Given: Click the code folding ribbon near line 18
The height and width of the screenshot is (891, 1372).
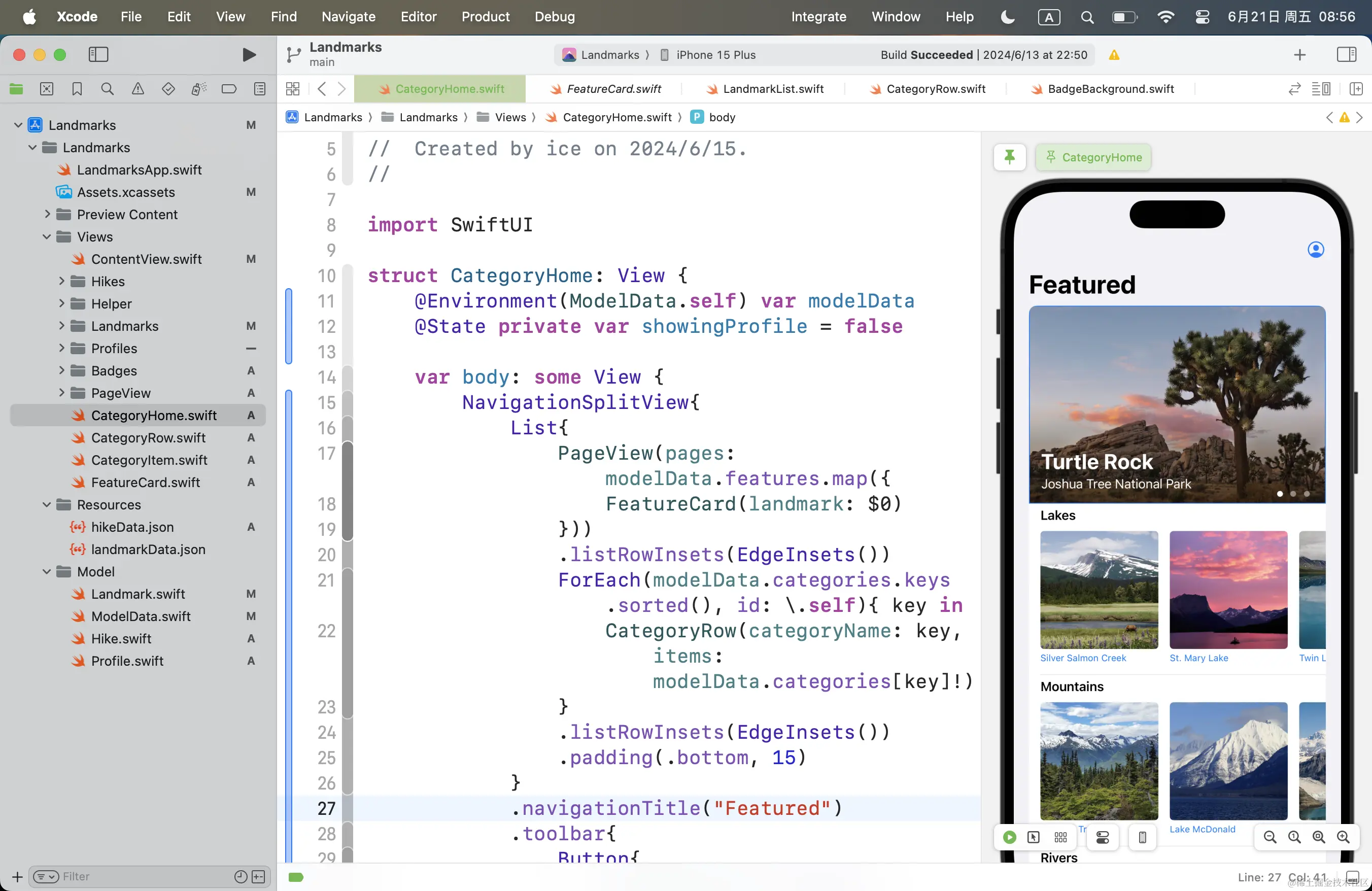Looking at the screenshot, I should [348, 504].
